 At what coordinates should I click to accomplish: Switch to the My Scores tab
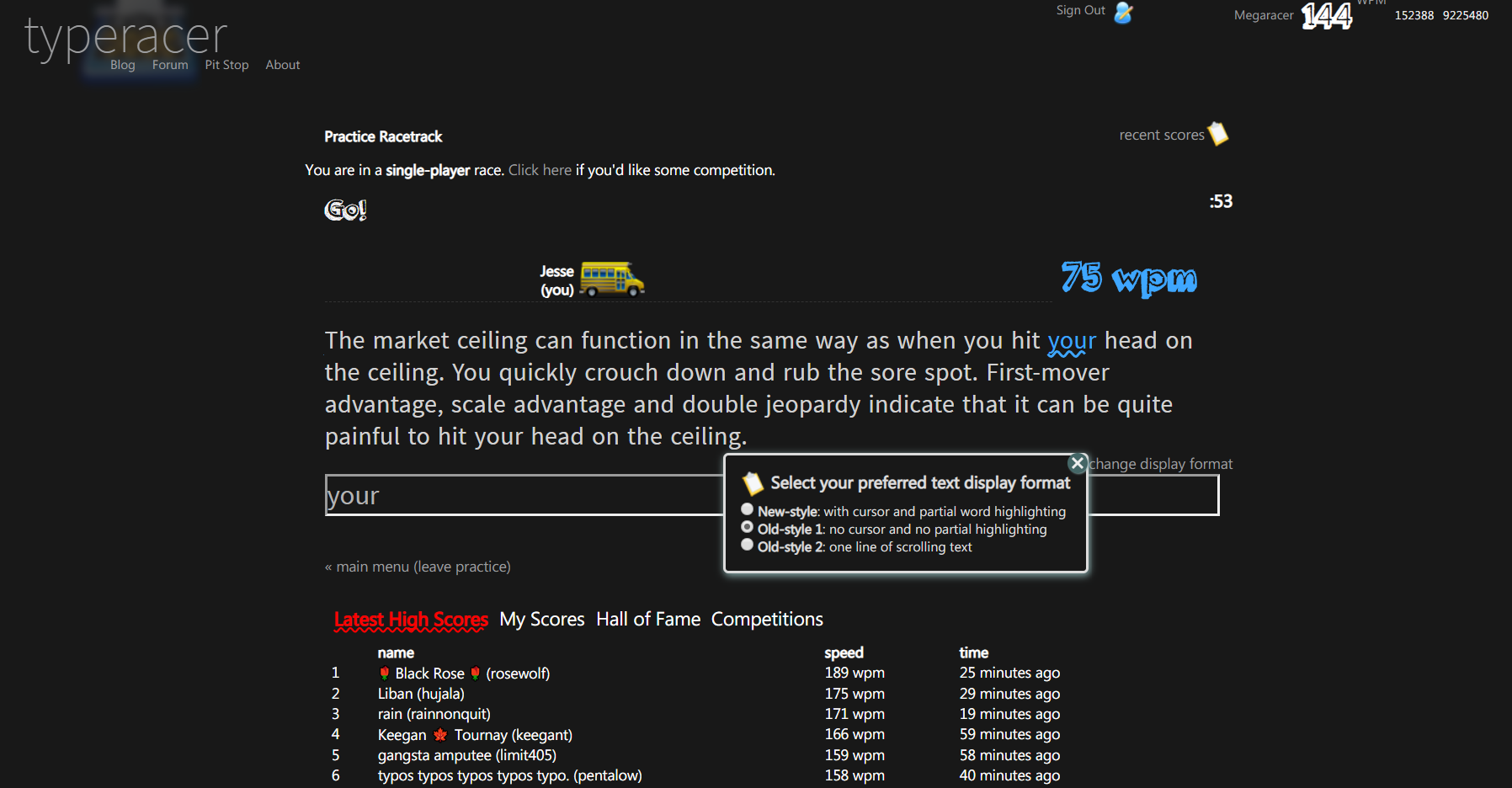[541, 620]
